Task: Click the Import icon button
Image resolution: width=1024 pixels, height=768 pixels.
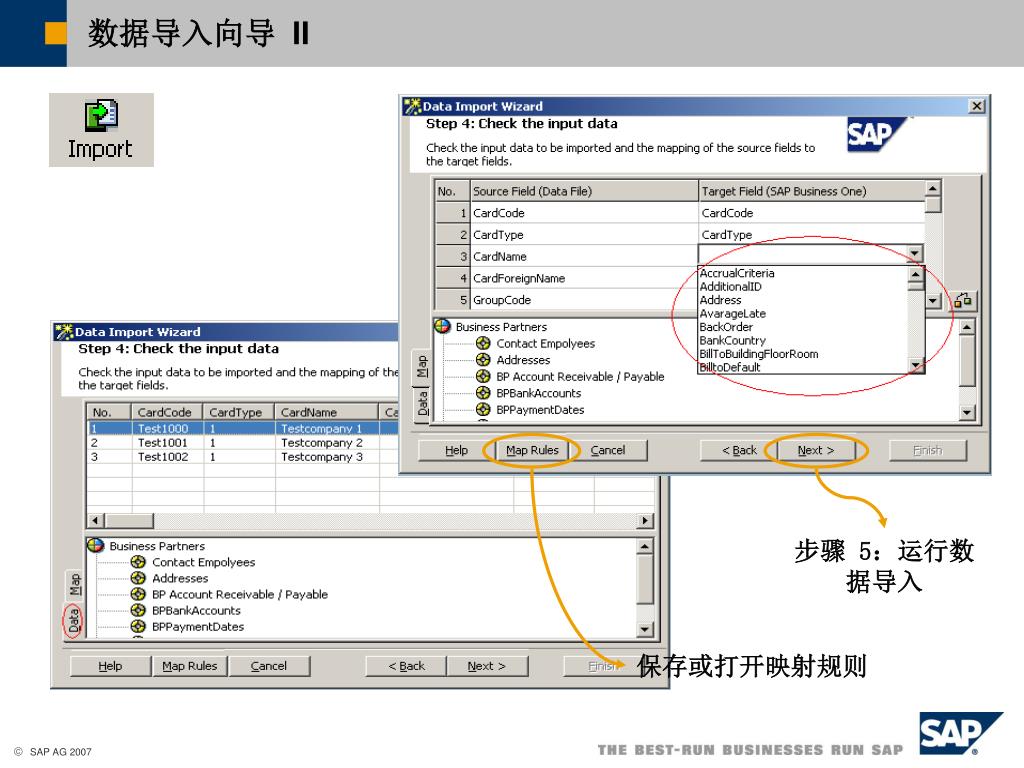Action: [x=101, y=130]
